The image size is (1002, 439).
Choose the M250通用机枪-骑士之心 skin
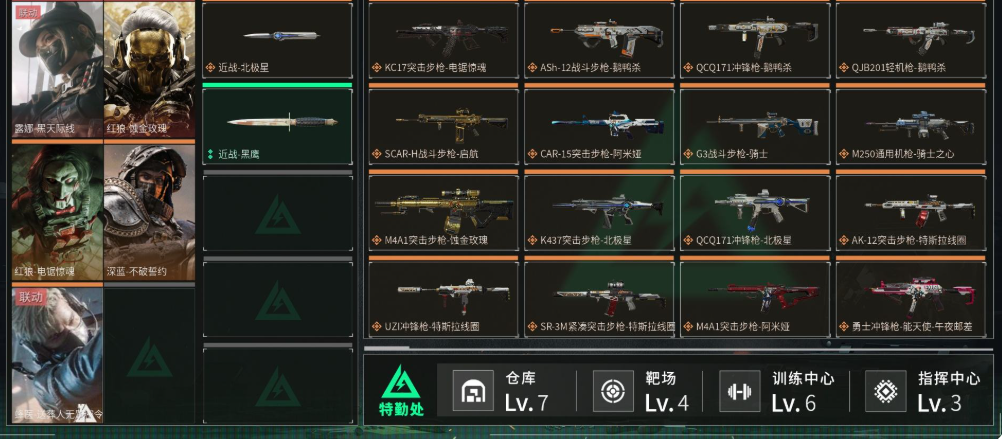pos(911,126)
